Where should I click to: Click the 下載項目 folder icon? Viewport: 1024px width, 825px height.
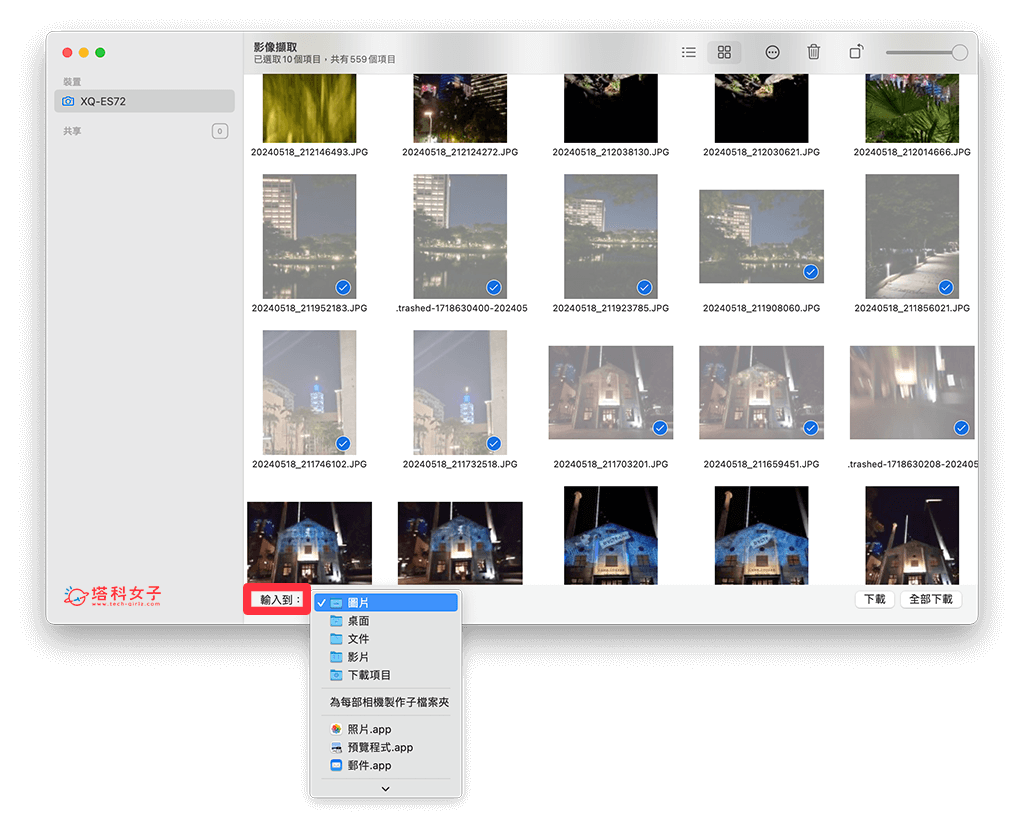tap(336, 675)
